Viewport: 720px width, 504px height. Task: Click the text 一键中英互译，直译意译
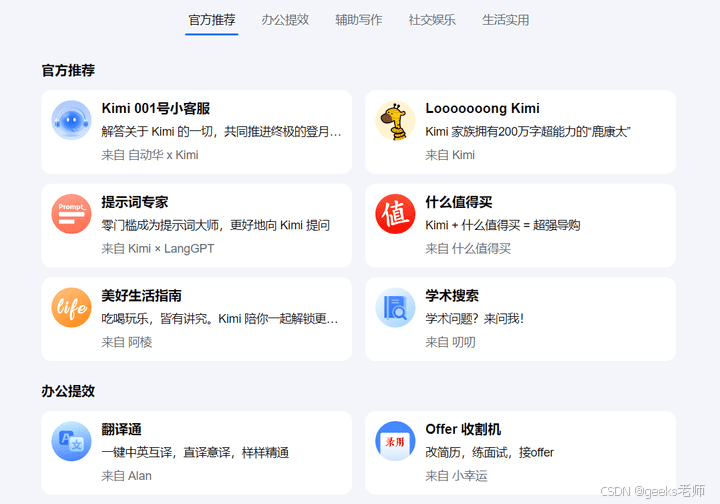pyautogui.click(x=195, y=453)
